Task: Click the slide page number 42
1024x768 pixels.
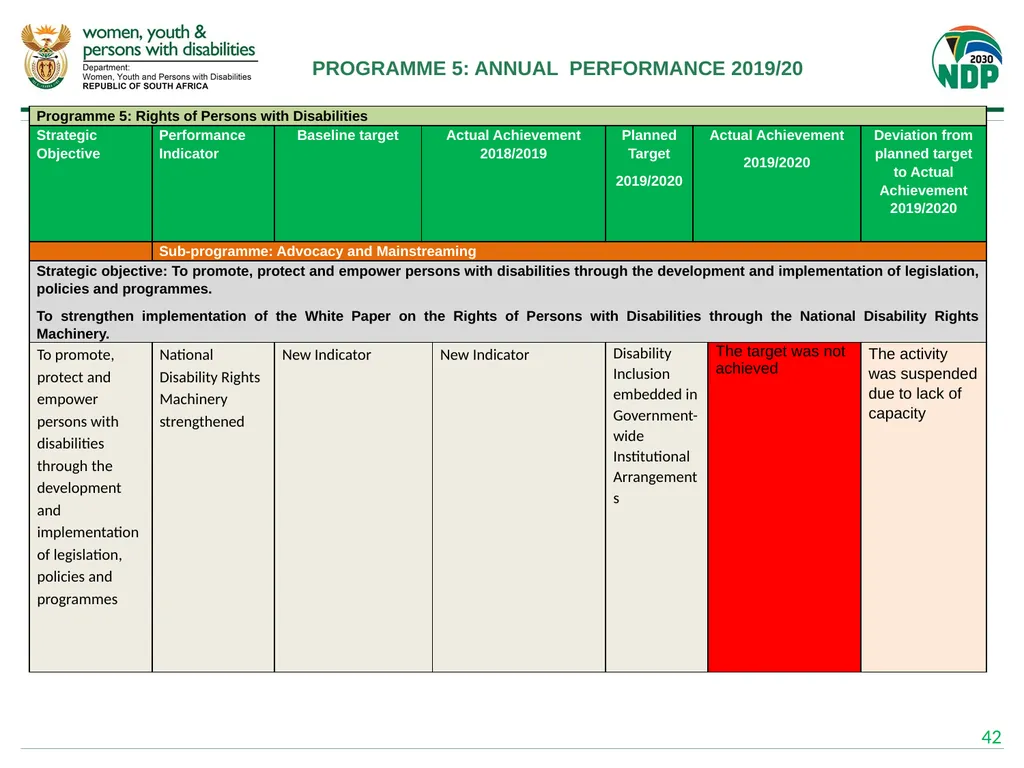Action: point(991,737)
